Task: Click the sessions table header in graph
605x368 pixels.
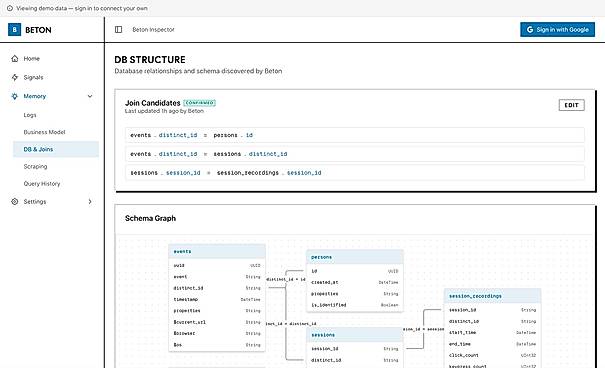Action: coord(355,335)
